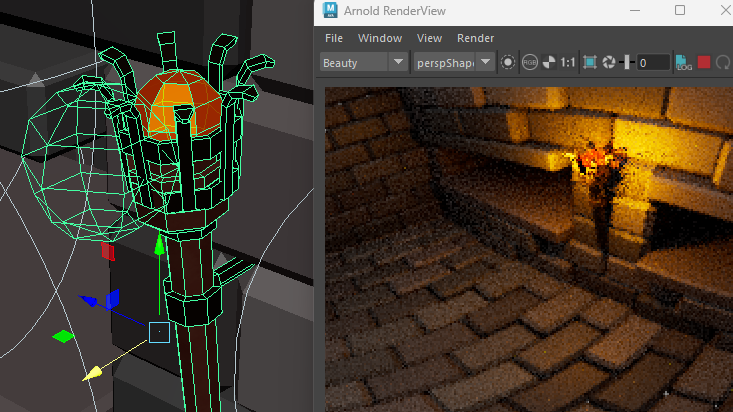Viewport: 733px width, 412px height.
Task: Open the Window menu in RenderView
Action: tap(380, 38)
